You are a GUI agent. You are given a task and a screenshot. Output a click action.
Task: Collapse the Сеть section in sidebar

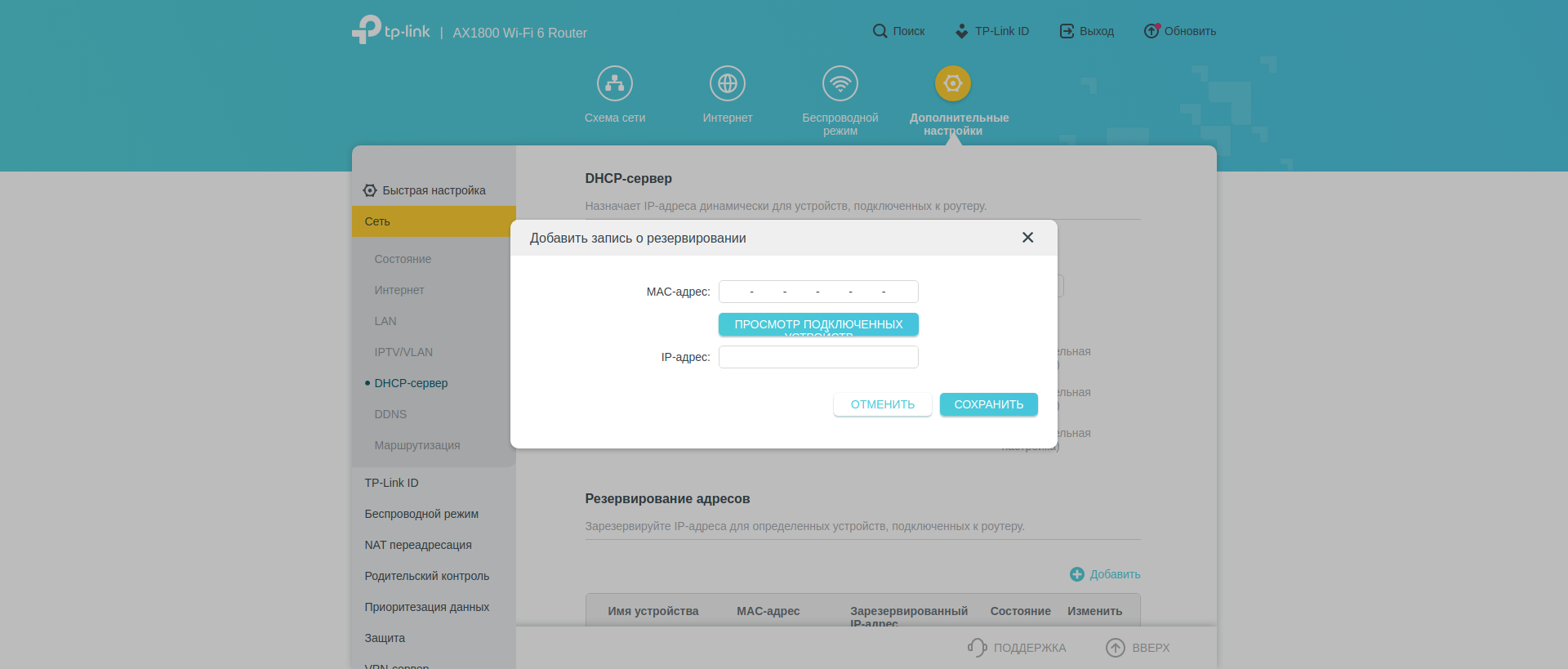click(x=433, y=221)
